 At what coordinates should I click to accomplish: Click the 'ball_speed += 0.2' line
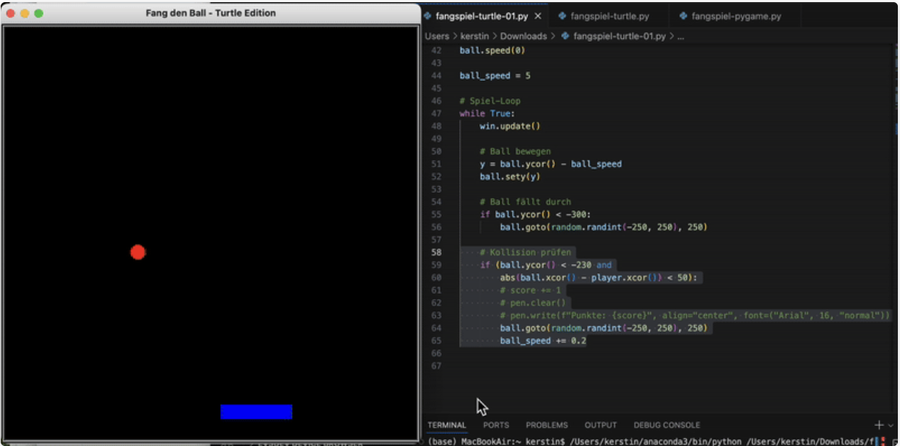coord(543,341)
